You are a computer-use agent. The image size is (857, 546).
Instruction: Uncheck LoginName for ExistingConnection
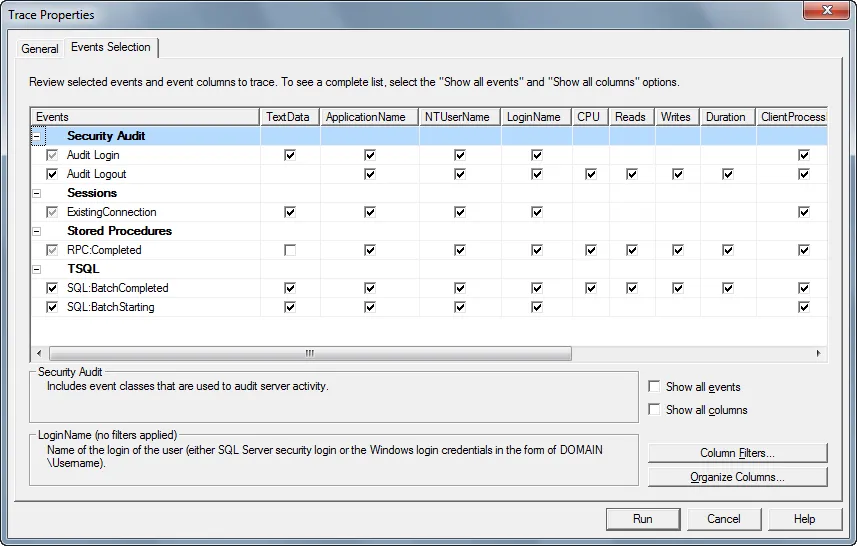tap(537, 212)
